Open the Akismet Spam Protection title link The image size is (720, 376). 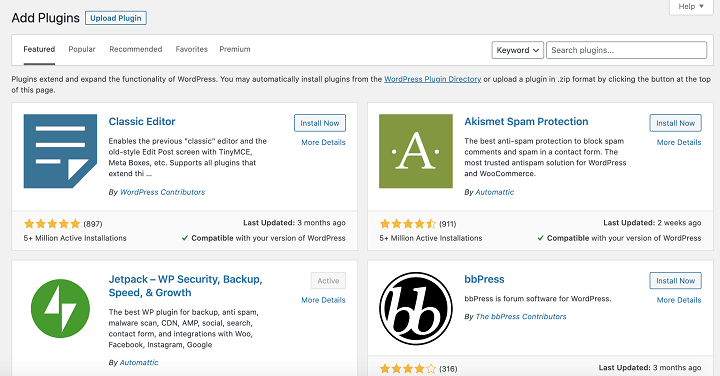(526, 122)
